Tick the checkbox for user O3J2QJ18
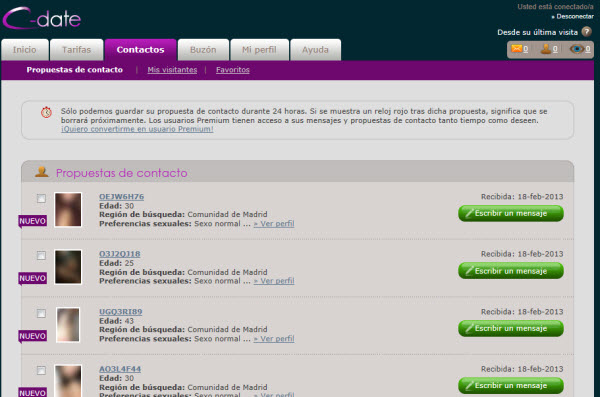 [x=41, y=255]
